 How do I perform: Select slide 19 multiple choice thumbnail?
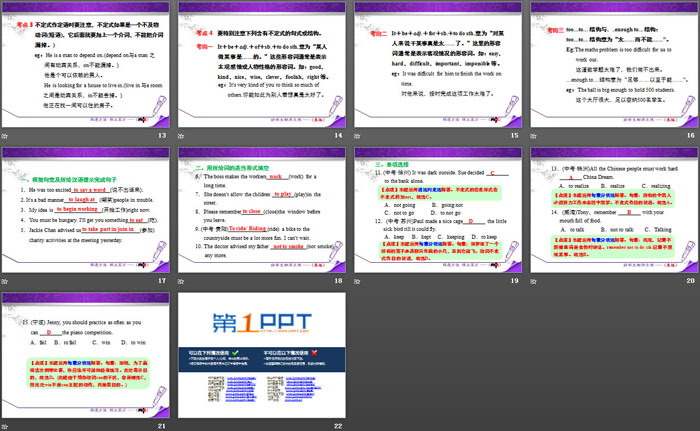coord(438,210)
